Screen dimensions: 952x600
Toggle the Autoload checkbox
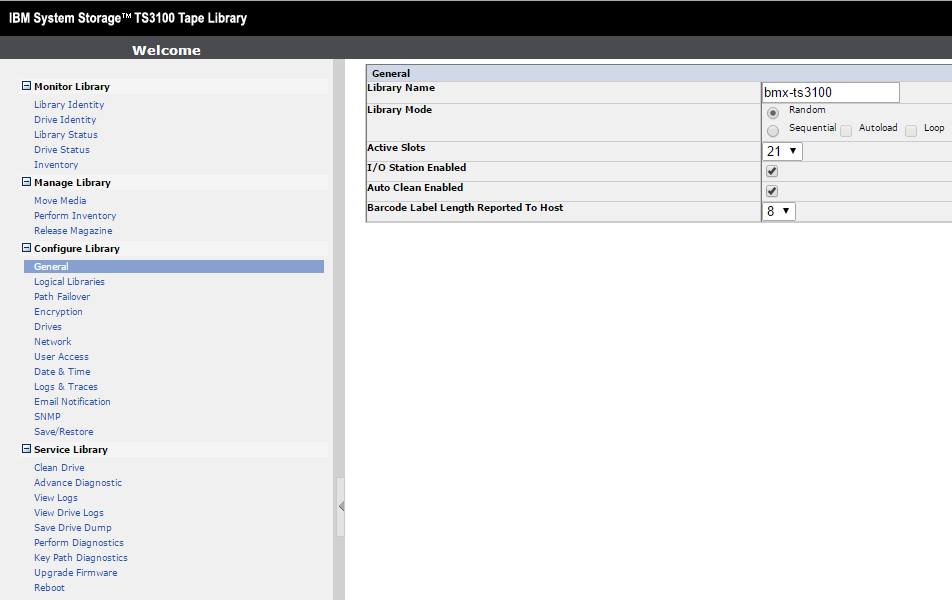click(x=846, y=131)
